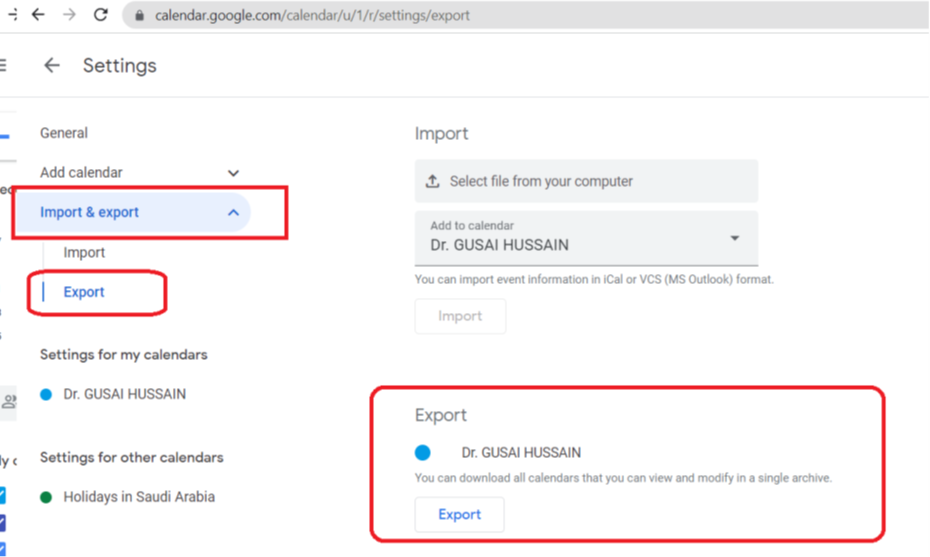The image size is (930, 557).
Task: Click the Export section heading
Action: tap(441, 415)
